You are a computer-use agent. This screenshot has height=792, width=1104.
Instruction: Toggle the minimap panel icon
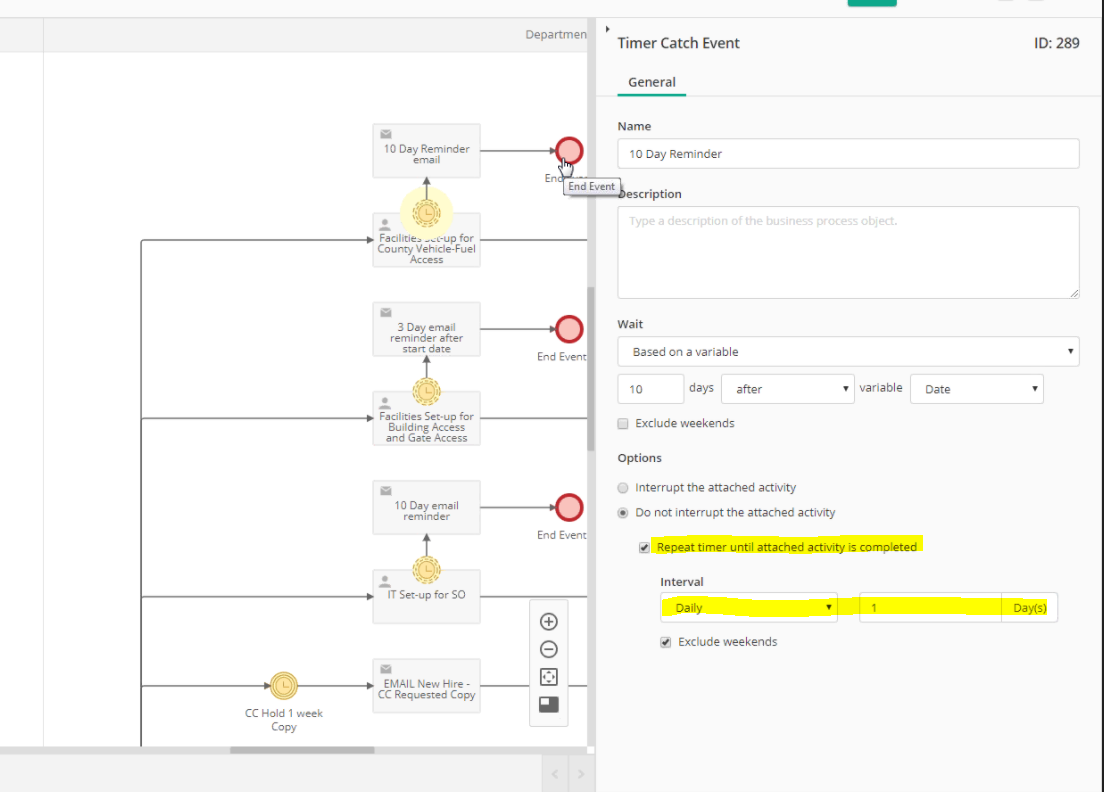tap(548, 704)
